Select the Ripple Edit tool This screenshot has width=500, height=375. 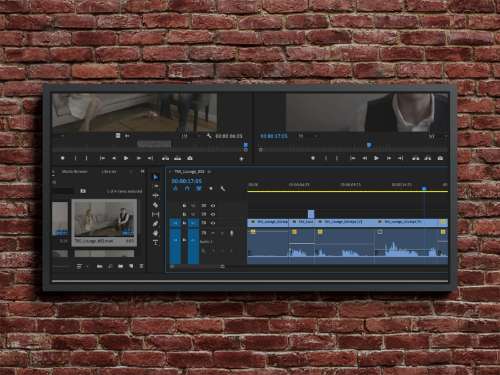point(155,196)
